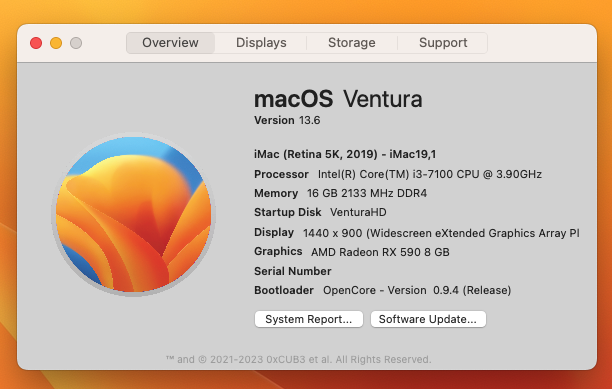Open the Displays tab
This screenshot has height=389, width=612.
point(261,43)
